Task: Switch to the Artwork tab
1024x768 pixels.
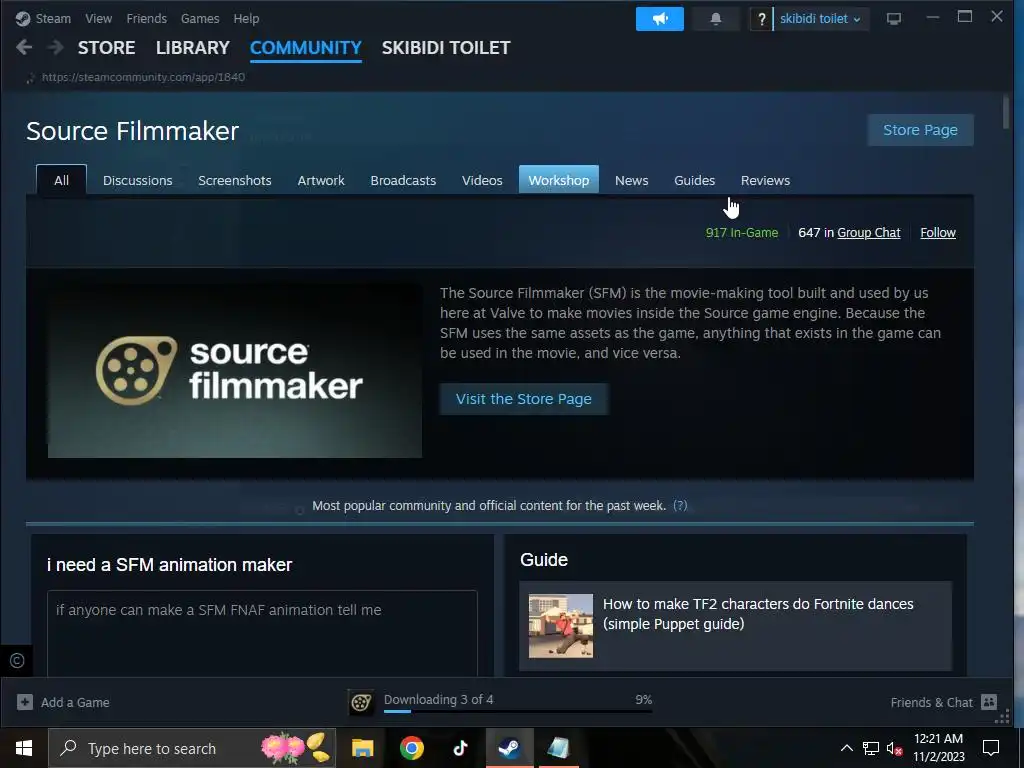Action: [x=321, y=180]
